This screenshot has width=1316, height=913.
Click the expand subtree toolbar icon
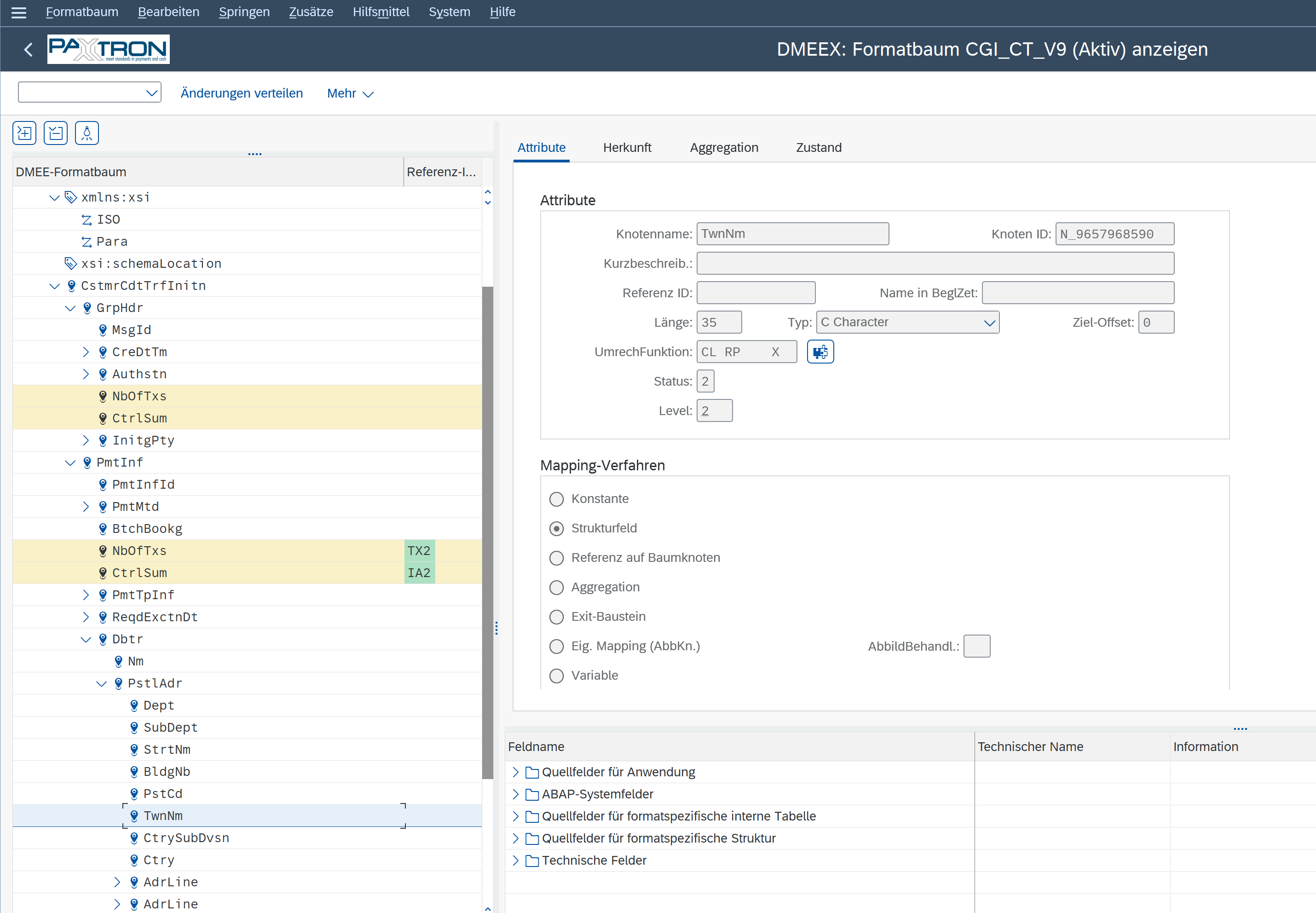[24, 133]
